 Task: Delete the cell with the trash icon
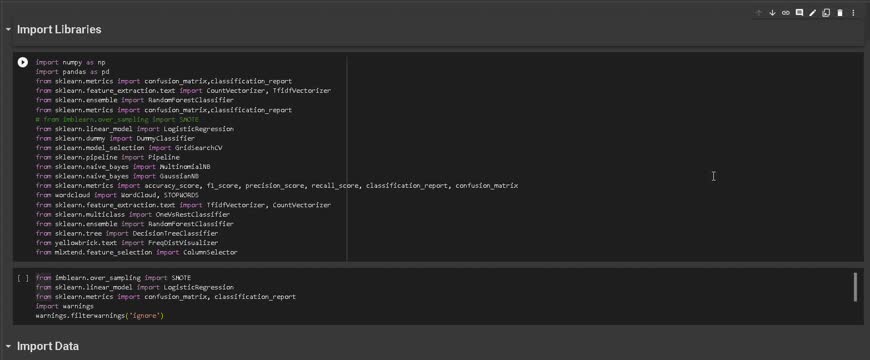[x=839, y=13]
